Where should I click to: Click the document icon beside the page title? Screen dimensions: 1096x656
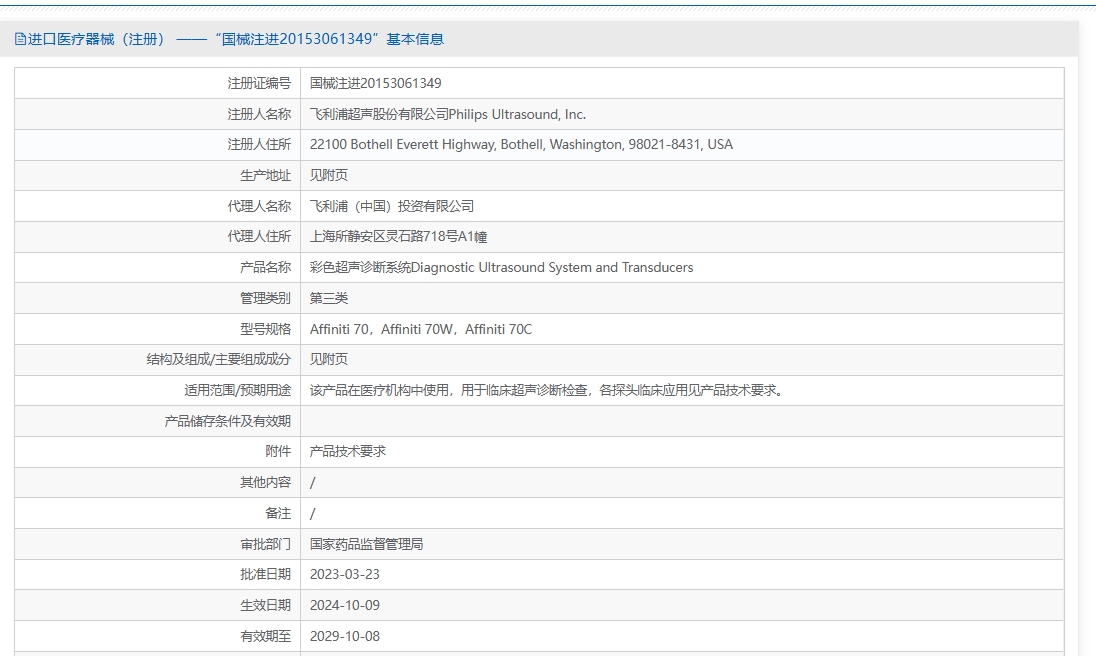20,39
